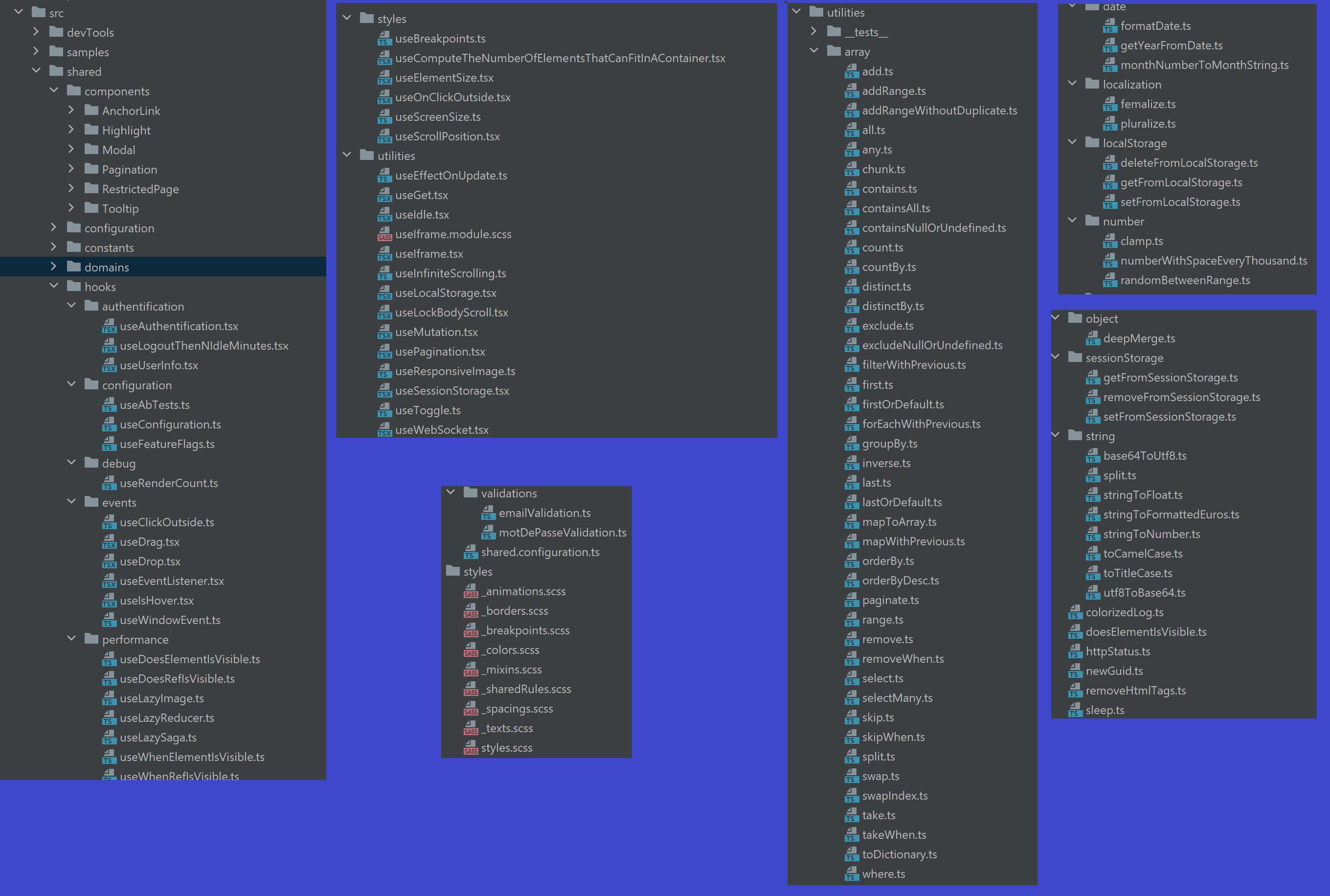Select the Pagination component folder

[x=129, y=170]
